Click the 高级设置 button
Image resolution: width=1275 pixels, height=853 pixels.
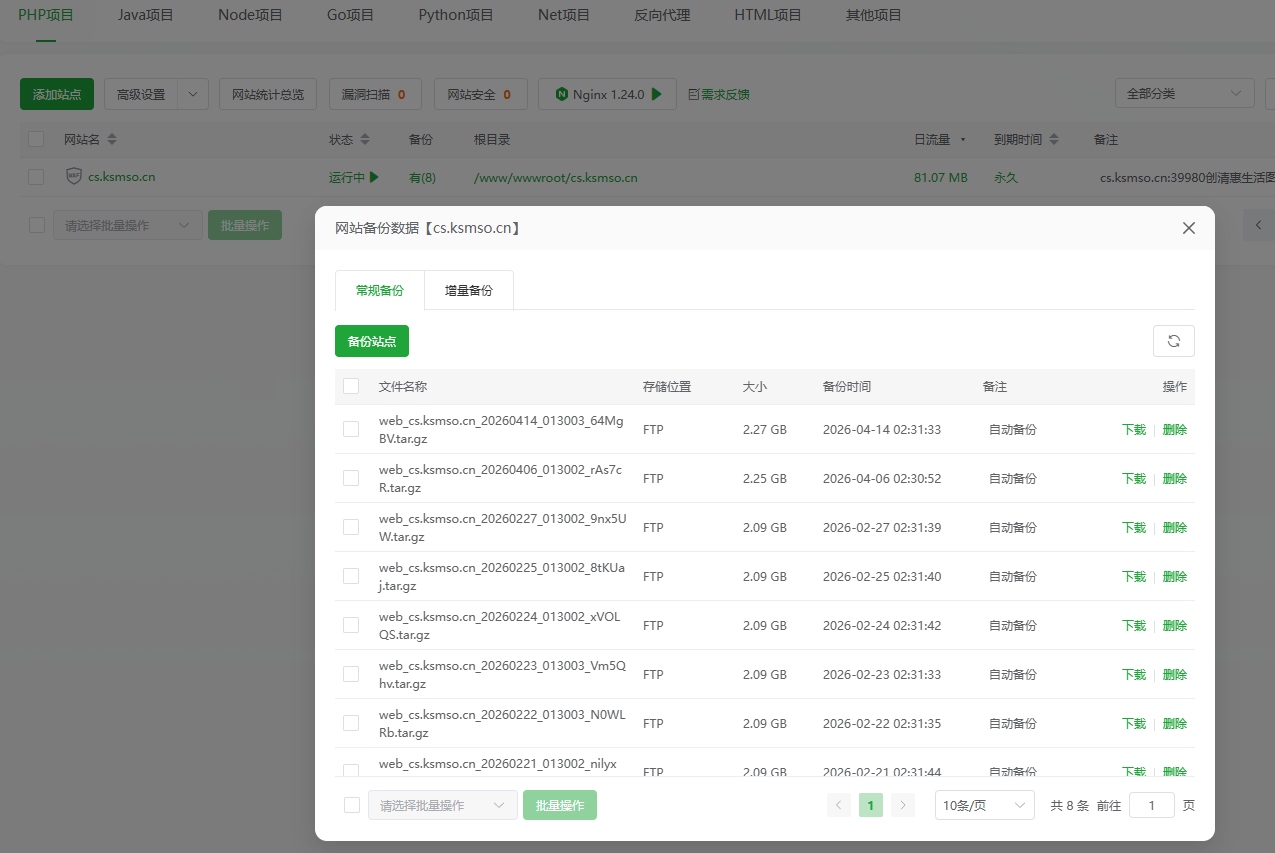[141, 94]
